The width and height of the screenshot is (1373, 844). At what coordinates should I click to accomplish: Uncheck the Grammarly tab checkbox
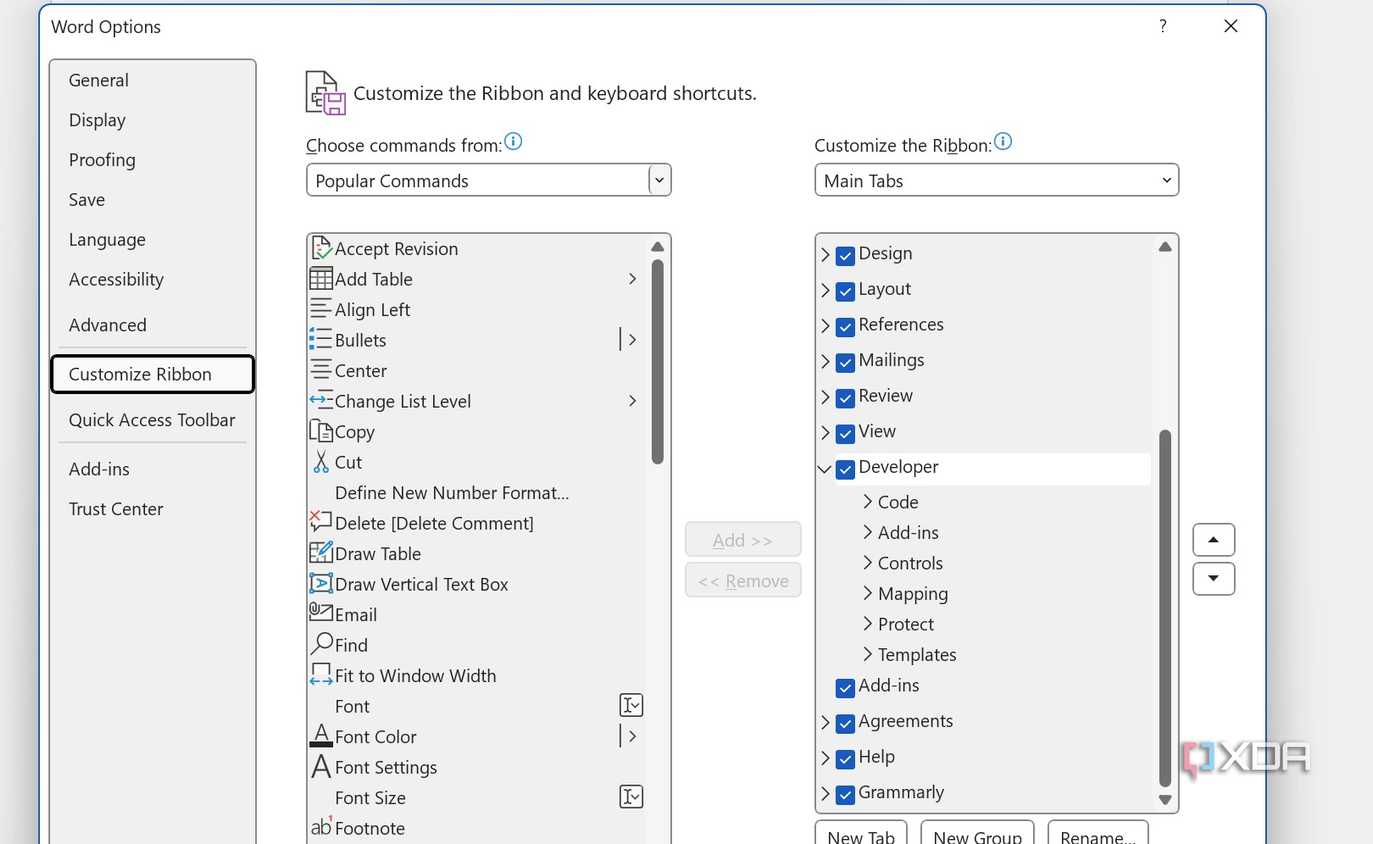pyautogui.click(x=845, y=794)
